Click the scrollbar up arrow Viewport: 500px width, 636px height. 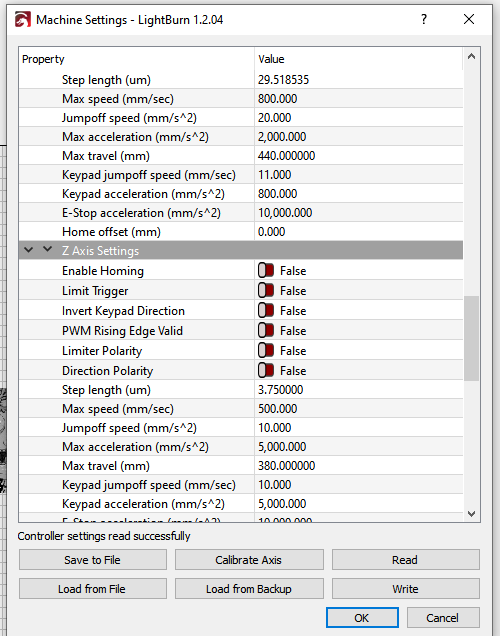click(x=471, y=57)
